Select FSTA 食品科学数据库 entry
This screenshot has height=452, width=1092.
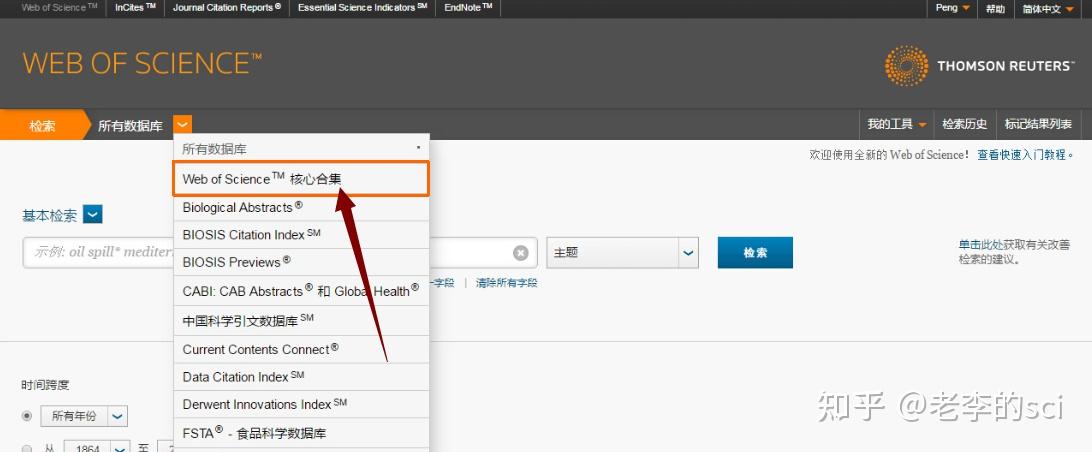301,433
